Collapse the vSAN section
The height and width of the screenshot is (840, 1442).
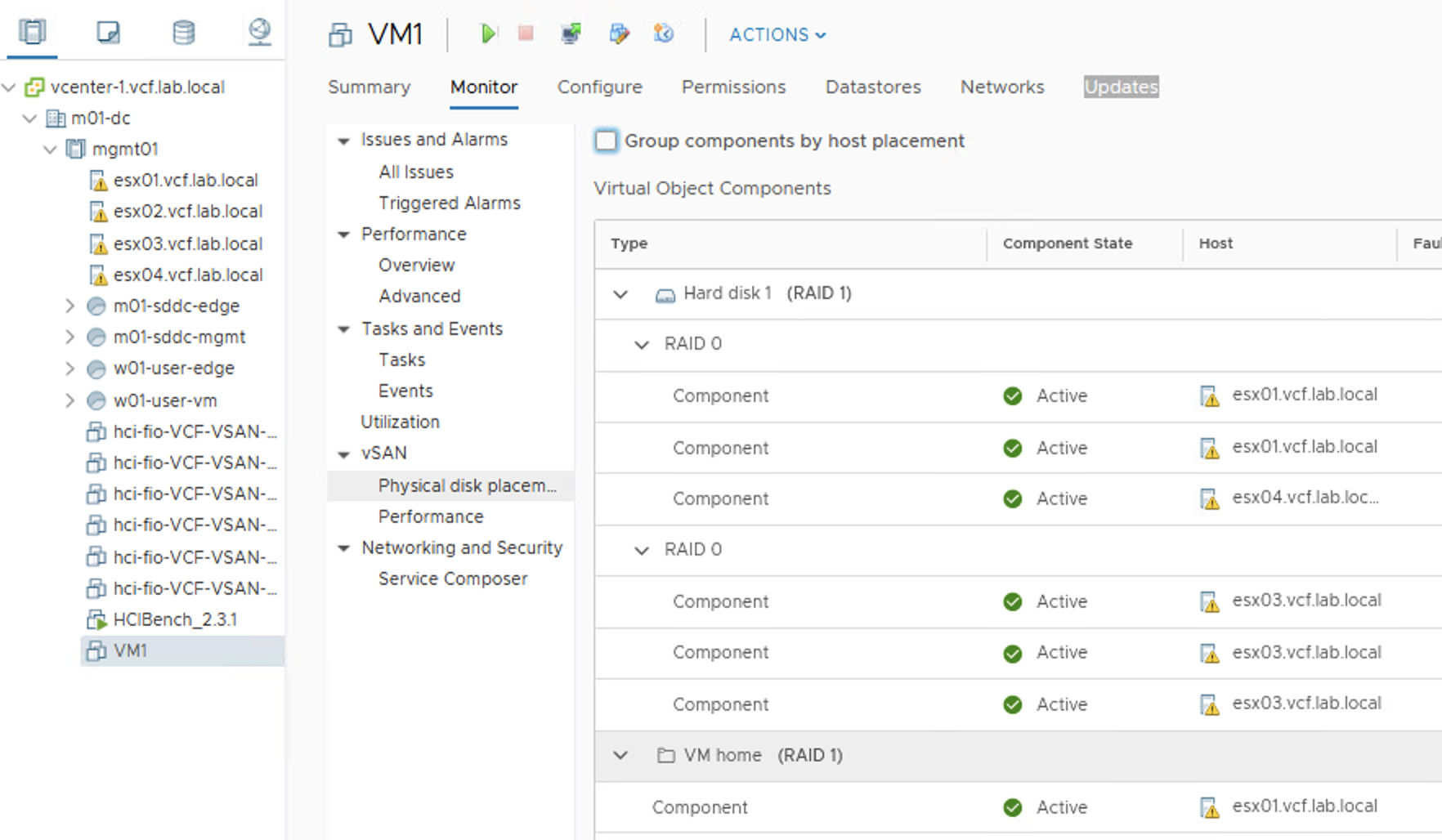(344, 454)
